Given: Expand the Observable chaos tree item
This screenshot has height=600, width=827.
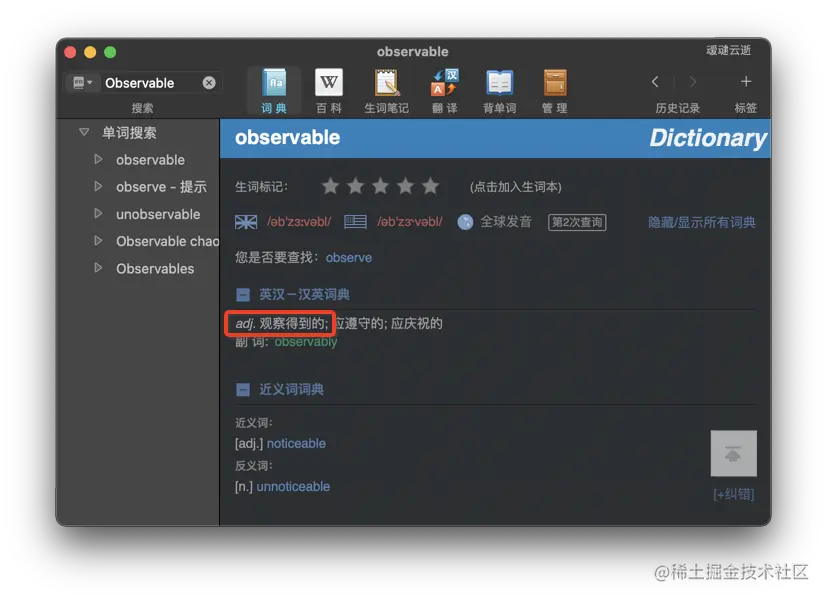Looking at the screenshot, I should point(98,240).
